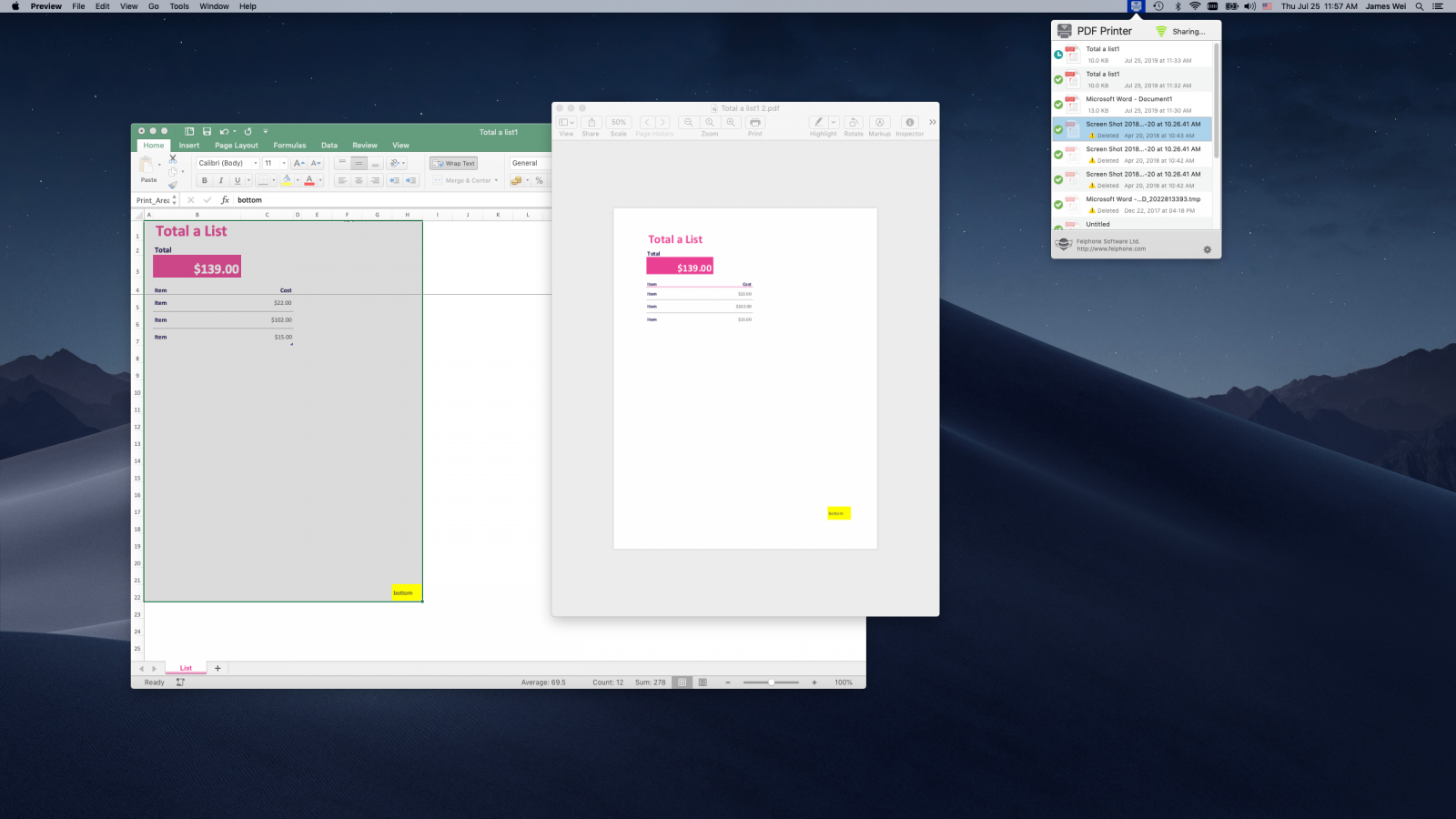Switch to Page Layout view icon in status bar
The image size is (1456, 819).
pos(703,682)
